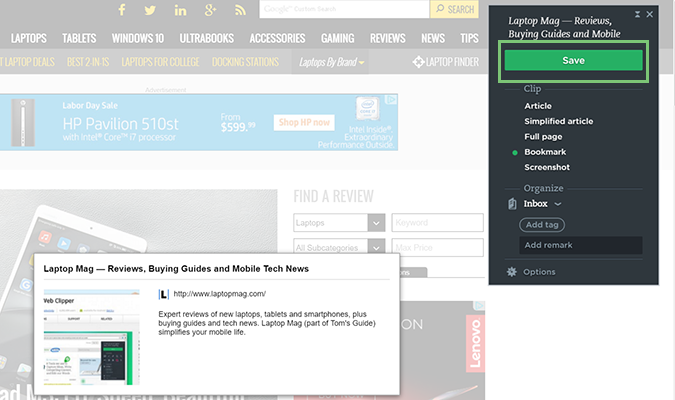Image resolution: width=675 pixels, height=400 pixels.
Task: Click the Laptop Finder crosshair icon
Action: [x=418, y=62]
